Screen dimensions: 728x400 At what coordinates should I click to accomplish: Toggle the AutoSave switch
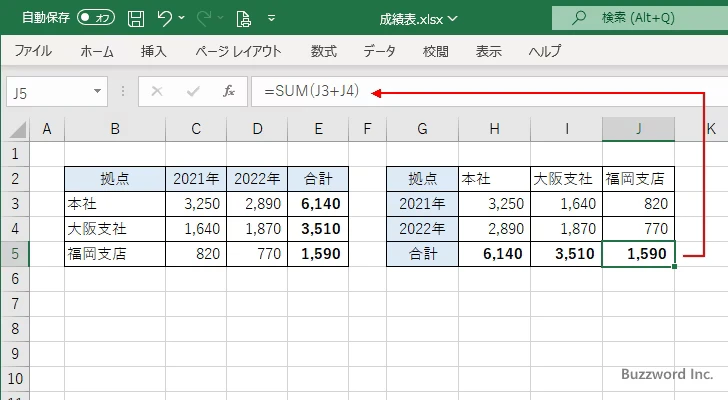click(x=96, y=18)
